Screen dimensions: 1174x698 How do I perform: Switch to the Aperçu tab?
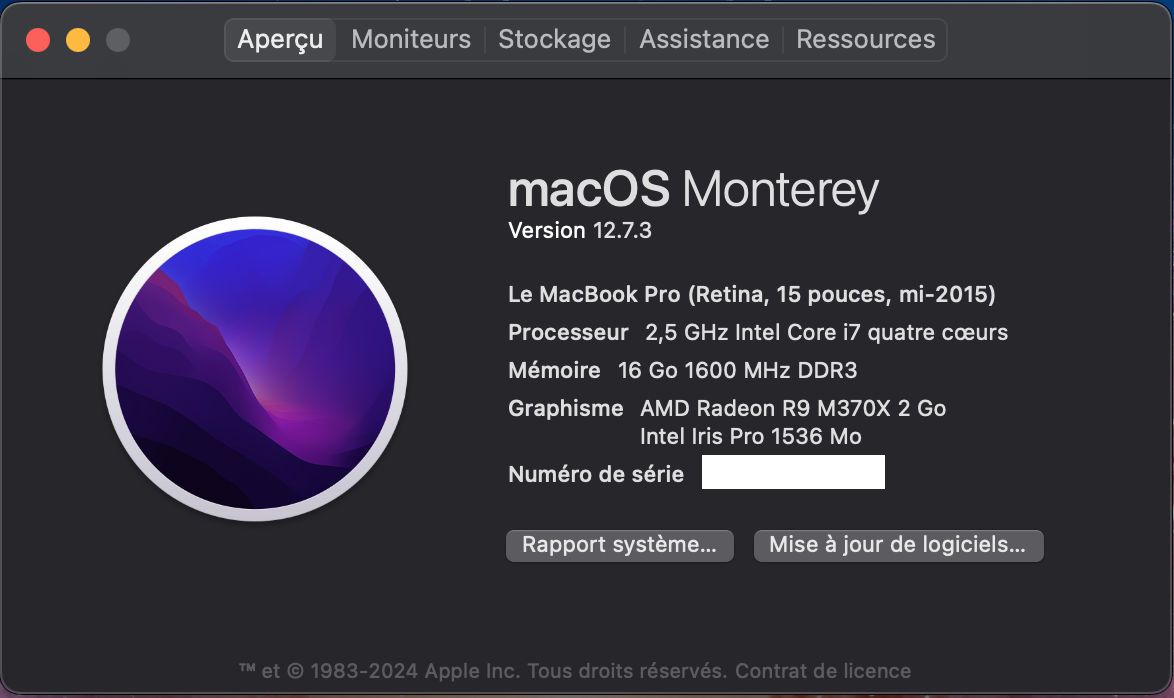click(x=280, y=40)
